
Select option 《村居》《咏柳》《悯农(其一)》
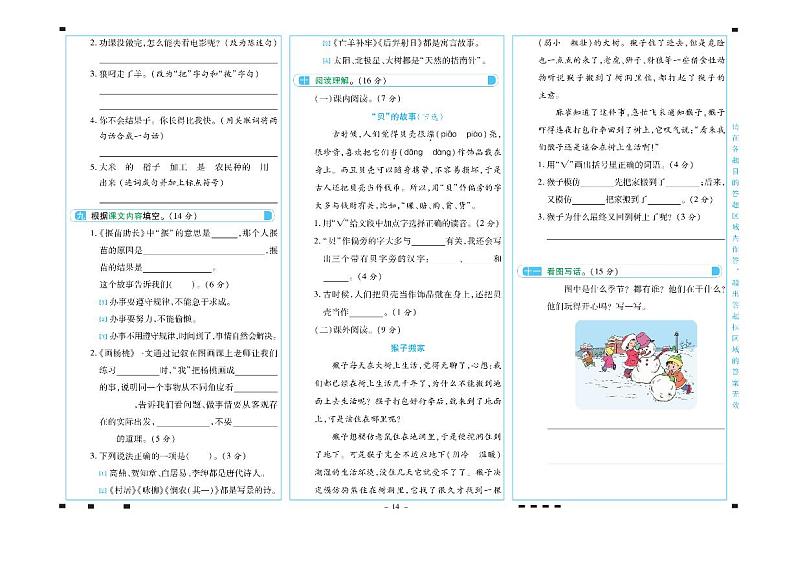click(188, 491)
